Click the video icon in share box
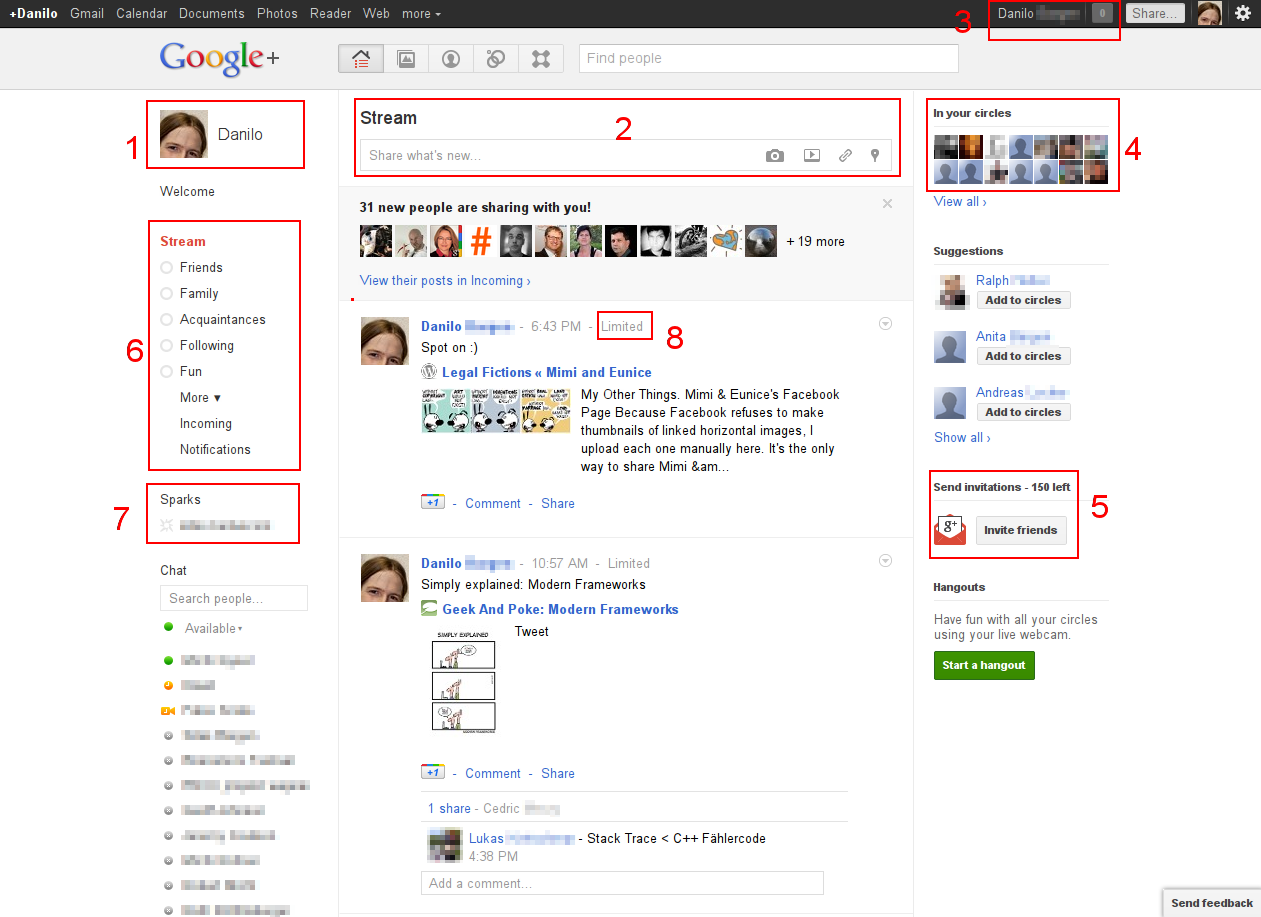 (812, 155)
